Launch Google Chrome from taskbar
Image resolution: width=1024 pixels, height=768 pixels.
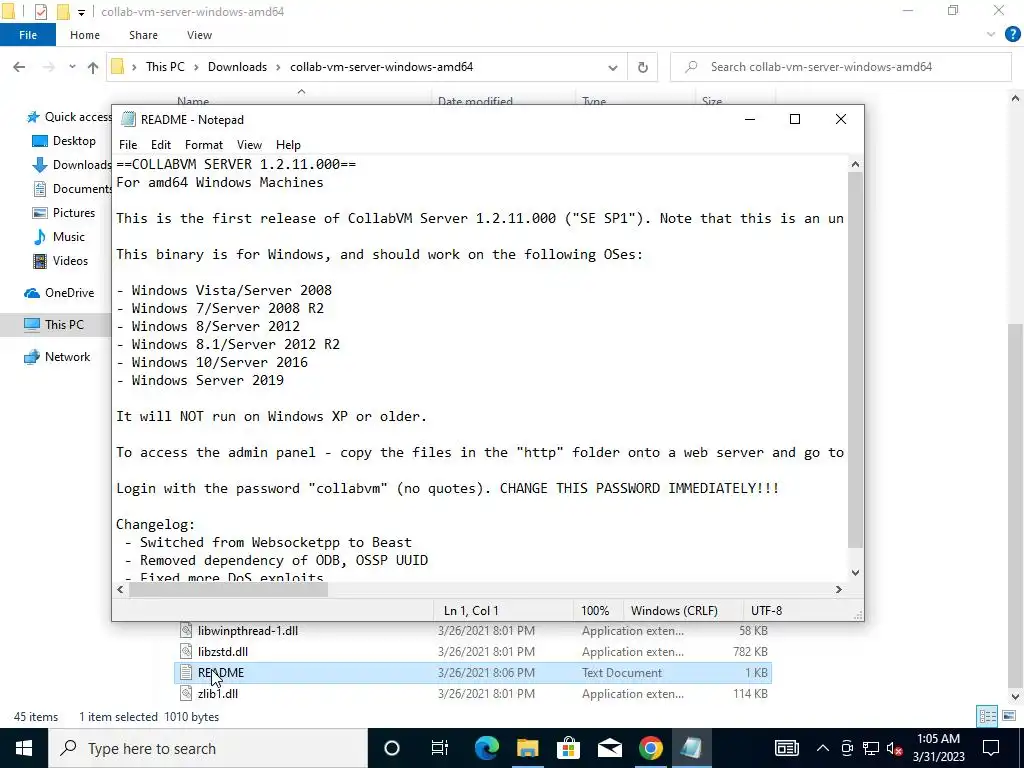(x=650, y=748)
